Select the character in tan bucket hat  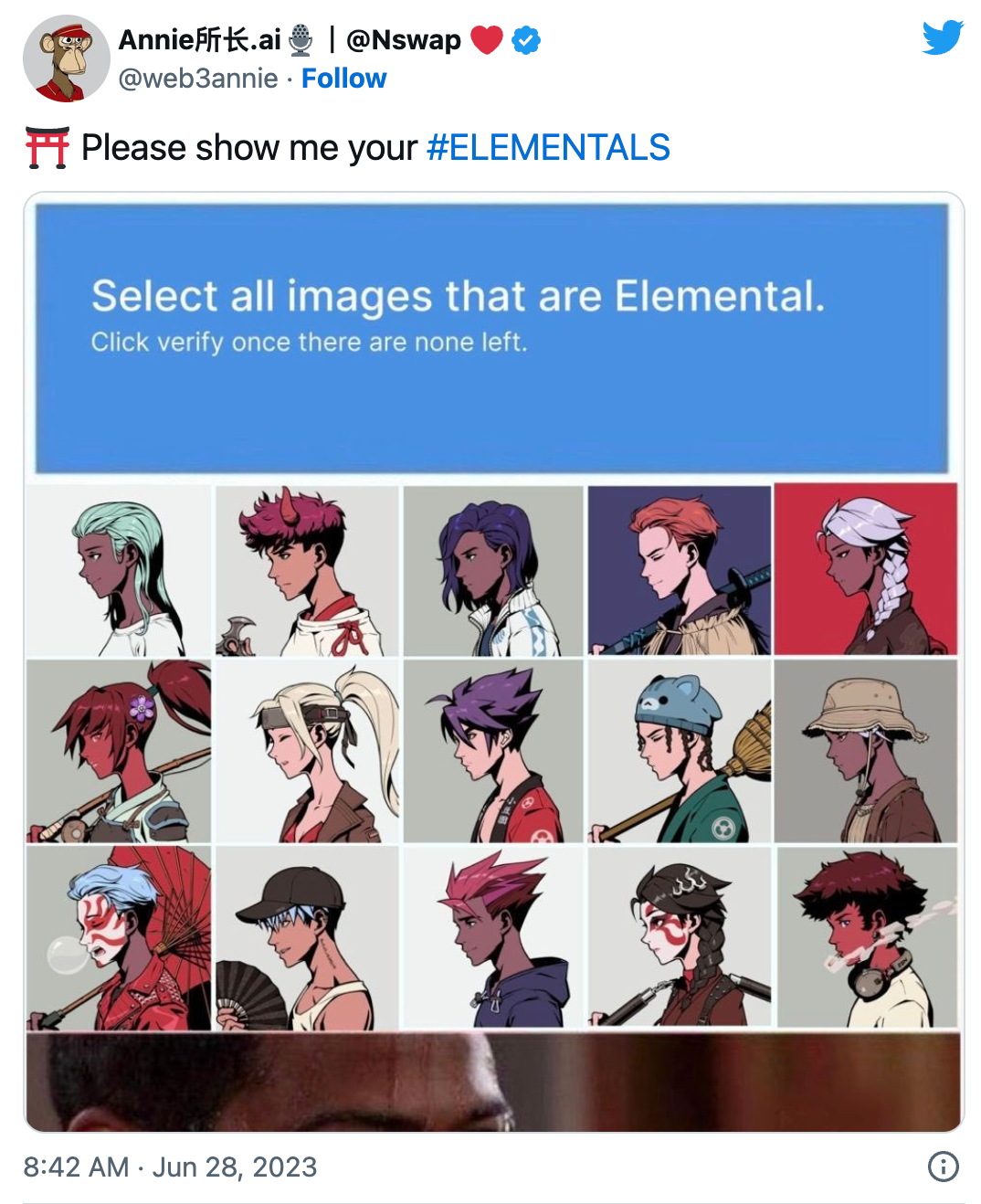point(866,751)
